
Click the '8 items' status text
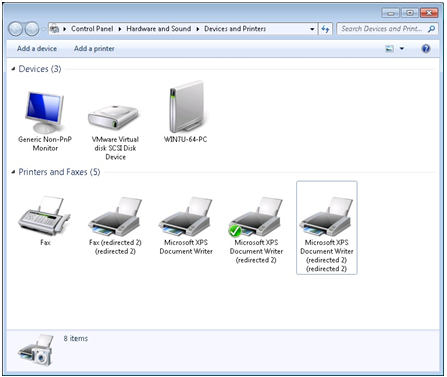click(x=76, y=338)
